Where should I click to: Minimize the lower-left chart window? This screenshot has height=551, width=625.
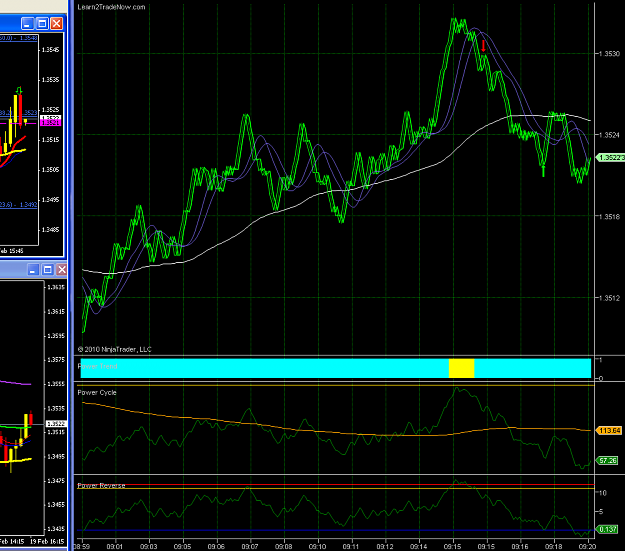tap(33, 270)
